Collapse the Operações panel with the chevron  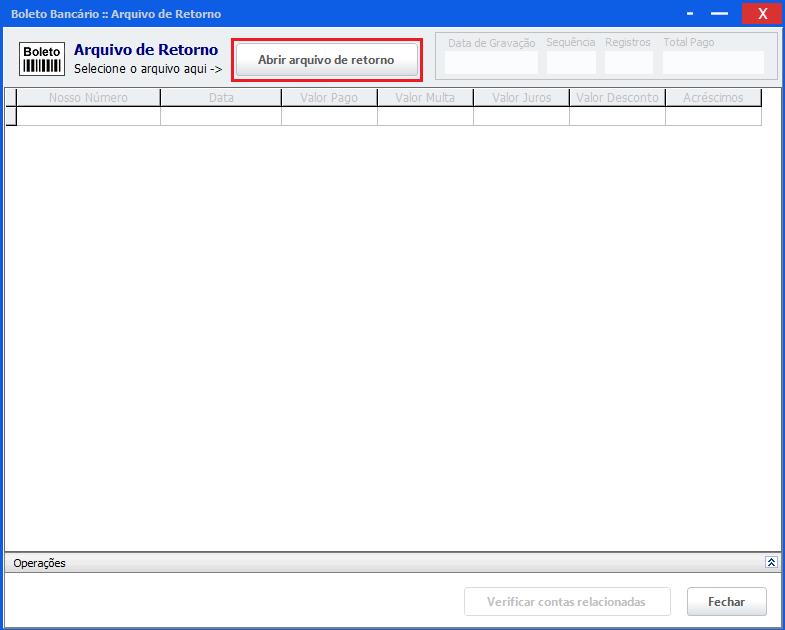771,562
